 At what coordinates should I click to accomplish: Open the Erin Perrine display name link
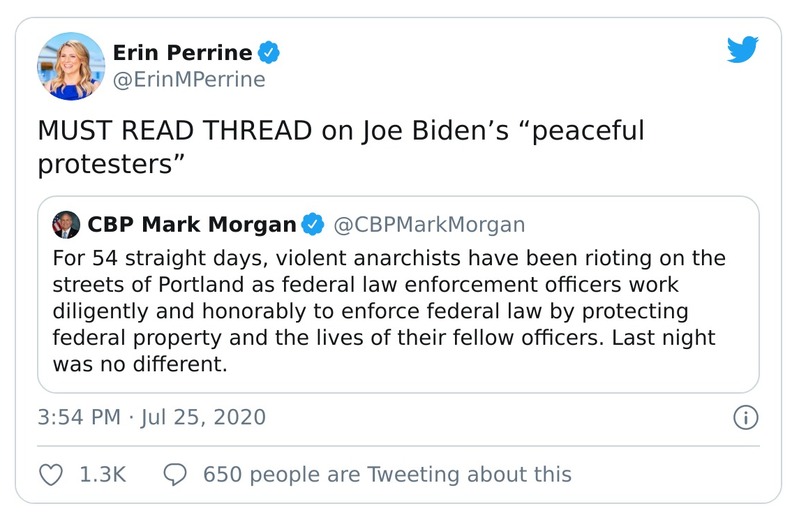[x=180, y=51]
